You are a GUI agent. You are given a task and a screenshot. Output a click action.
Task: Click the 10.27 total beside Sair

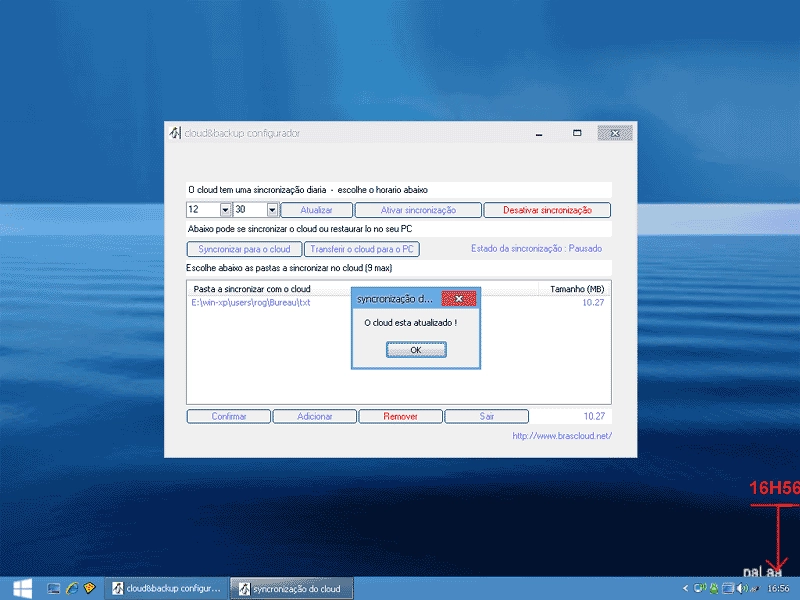click(594, 416)
